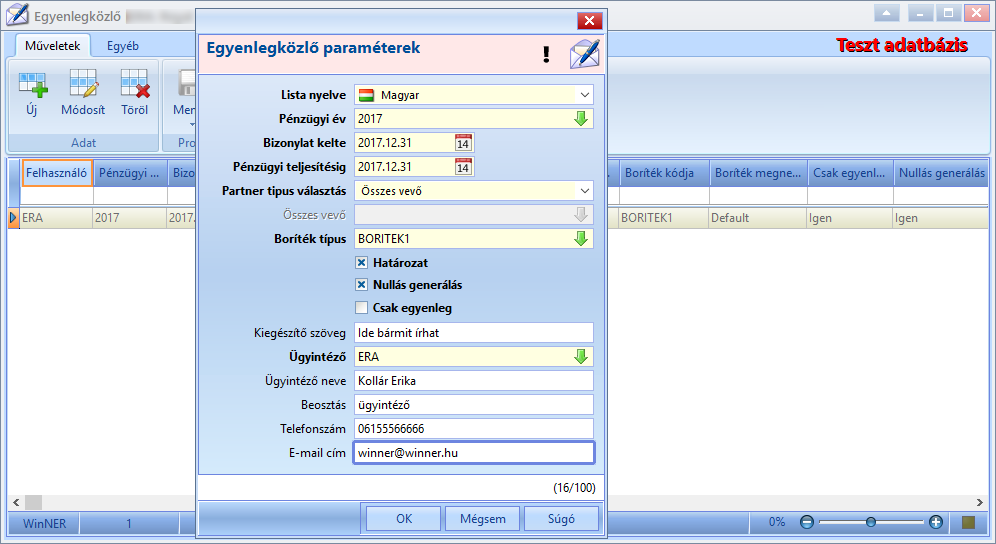Open the Partner típus választás dropdown
The image size is (996, 544).
584,191
